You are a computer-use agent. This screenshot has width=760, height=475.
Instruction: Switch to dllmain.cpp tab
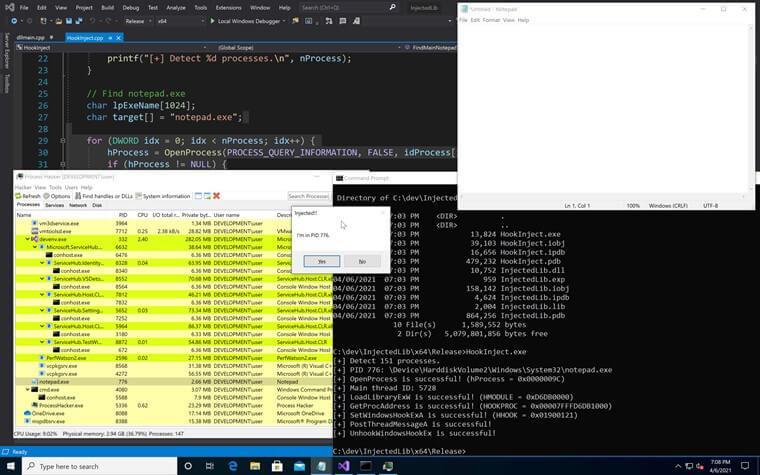coord(31,37)
